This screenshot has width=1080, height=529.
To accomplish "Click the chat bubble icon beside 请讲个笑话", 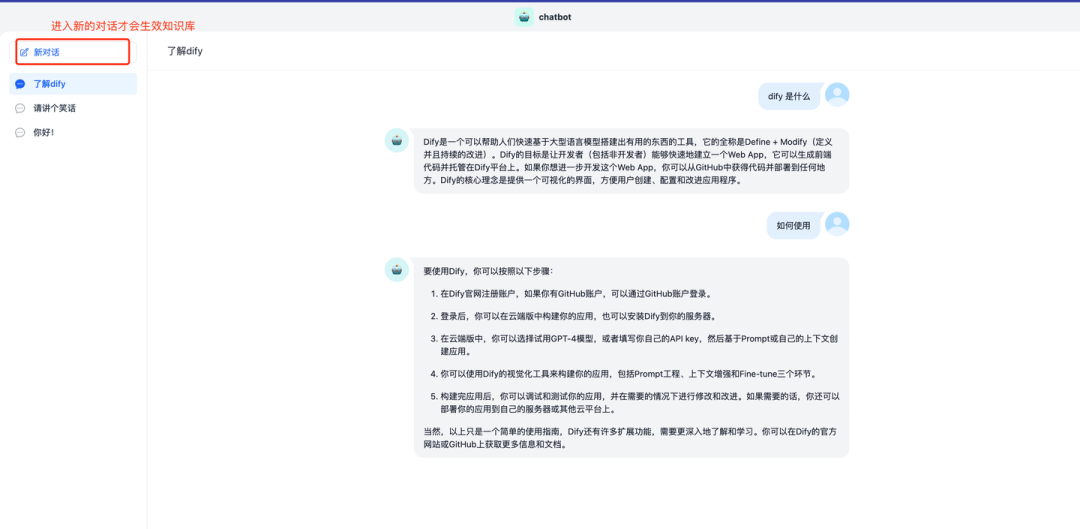I will (20, 108).
